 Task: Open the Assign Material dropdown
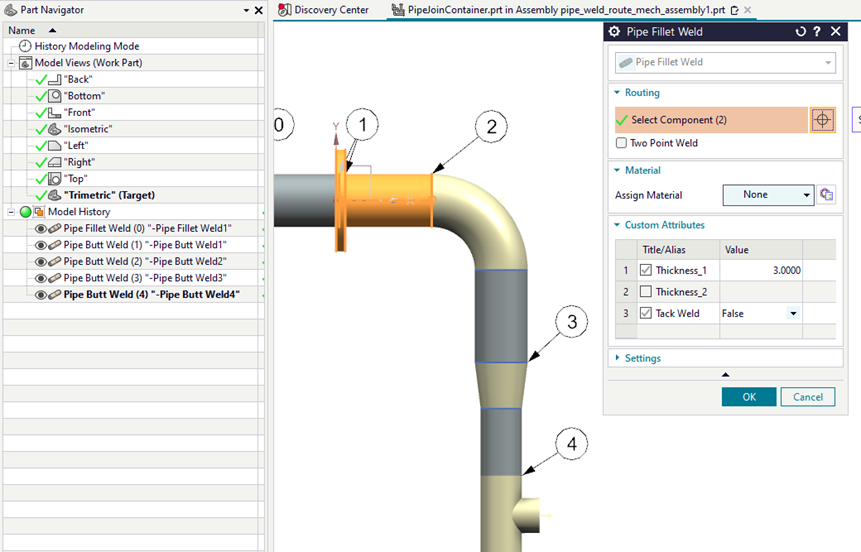click(768, 195)
